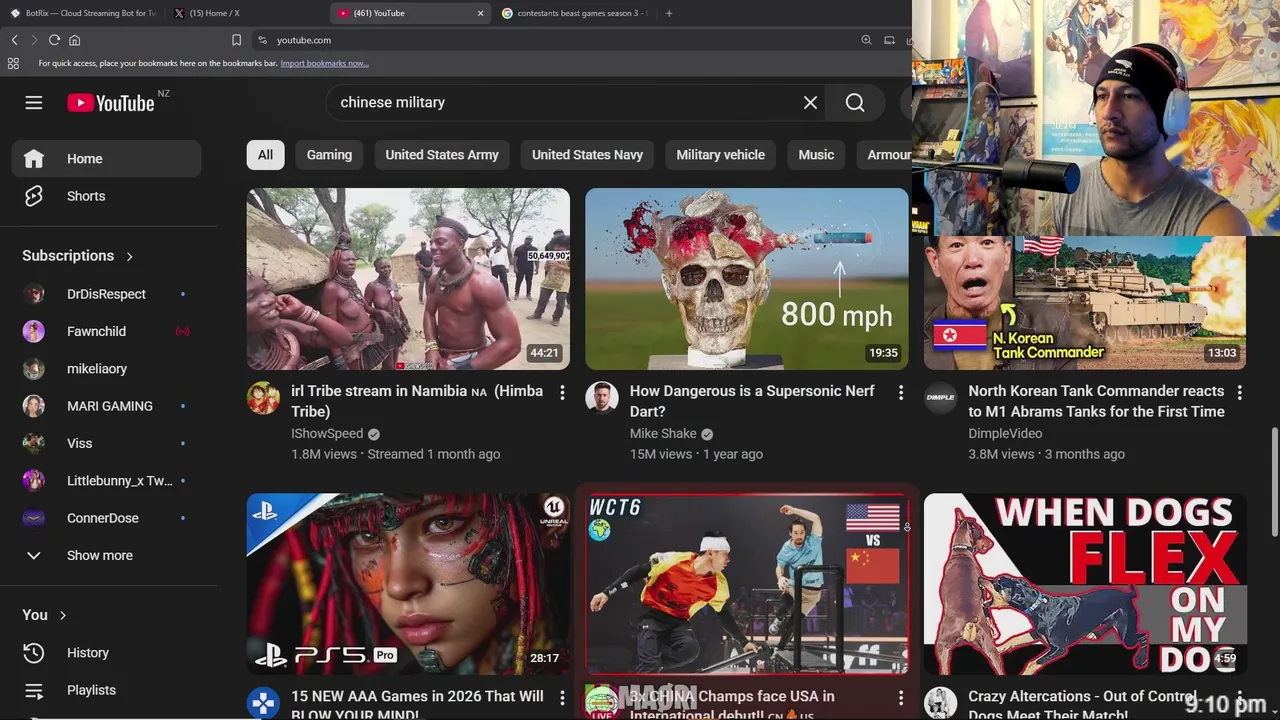Click the YouTube logo
Image resolution: width=1280 pixels, height=720 pixels.
tap(110, 103)
